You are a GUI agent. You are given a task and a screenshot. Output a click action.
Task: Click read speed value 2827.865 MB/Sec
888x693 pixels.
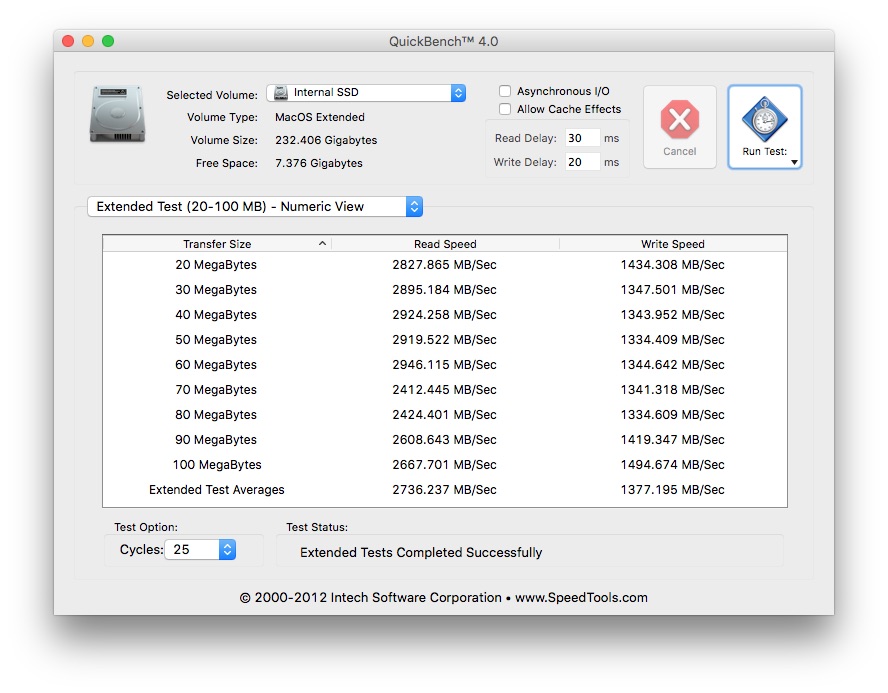[445, 265]
